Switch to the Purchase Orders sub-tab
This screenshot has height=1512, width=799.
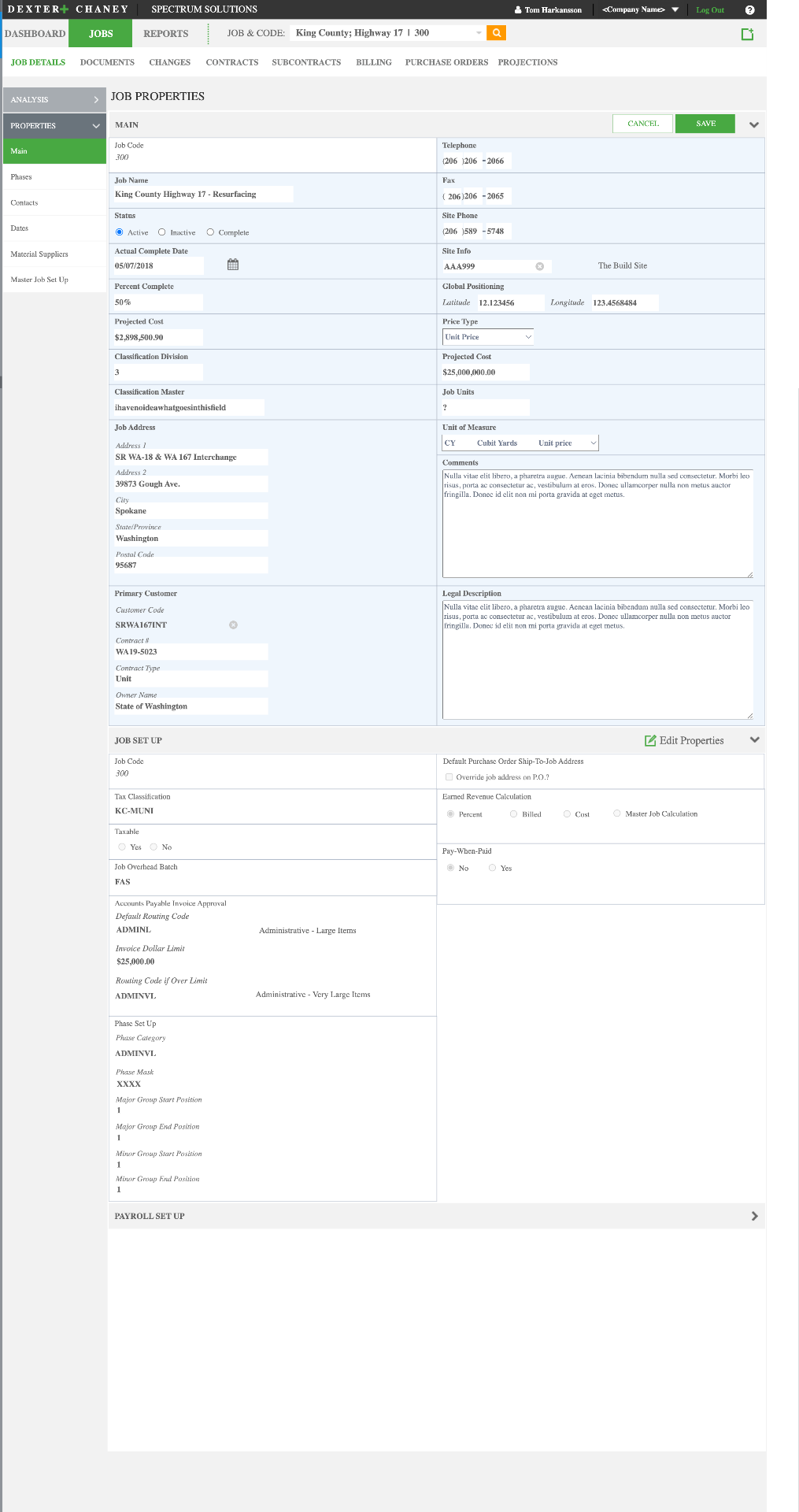[x=446, y=62]
